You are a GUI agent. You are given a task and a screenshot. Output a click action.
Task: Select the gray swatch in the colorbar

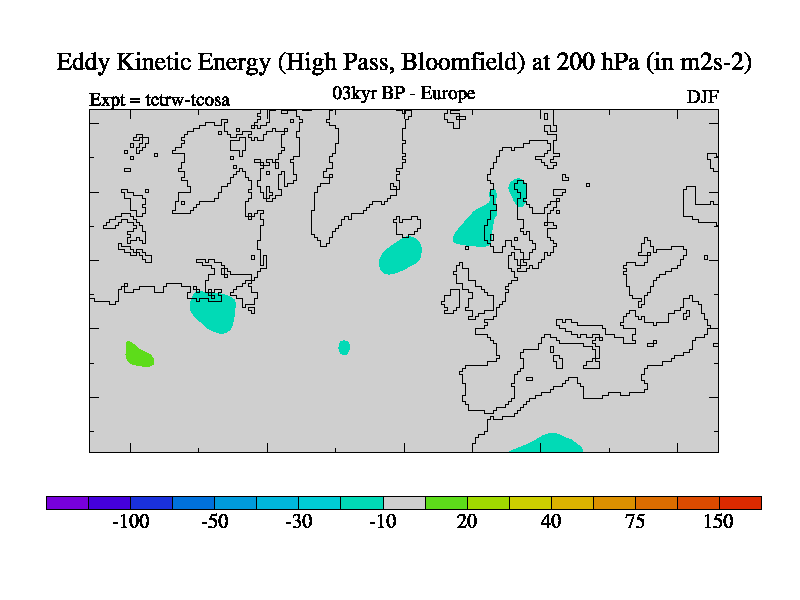pos(404,503)
